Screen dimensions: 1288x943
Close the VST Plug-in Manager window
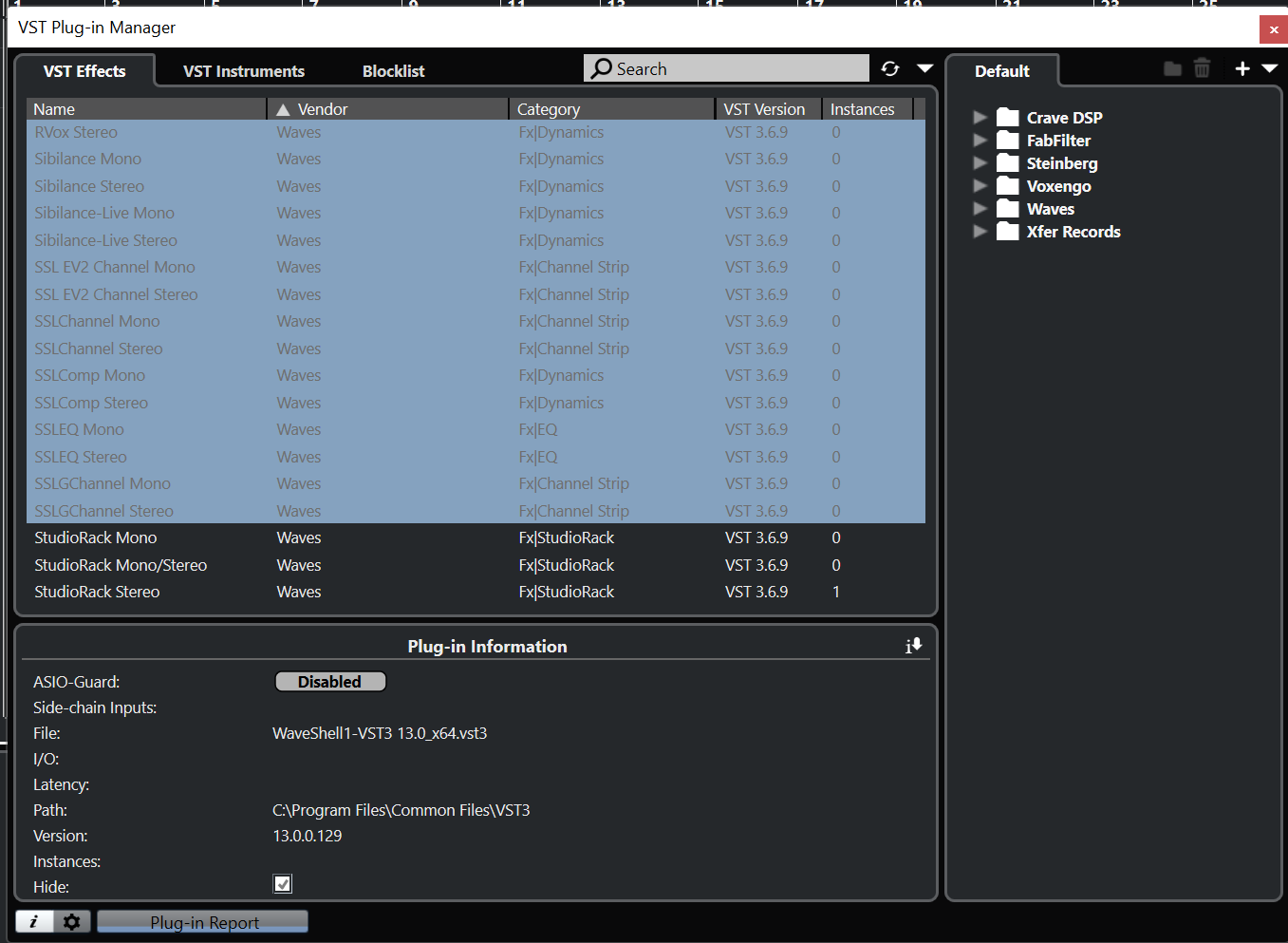click(1274, 29)
